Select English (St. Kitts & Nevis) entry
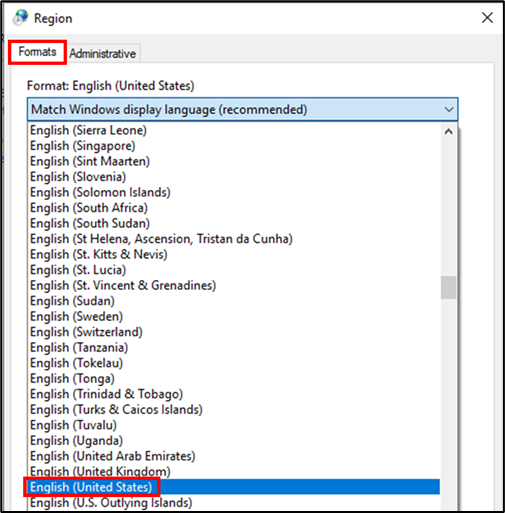 (x=234, y=254)
